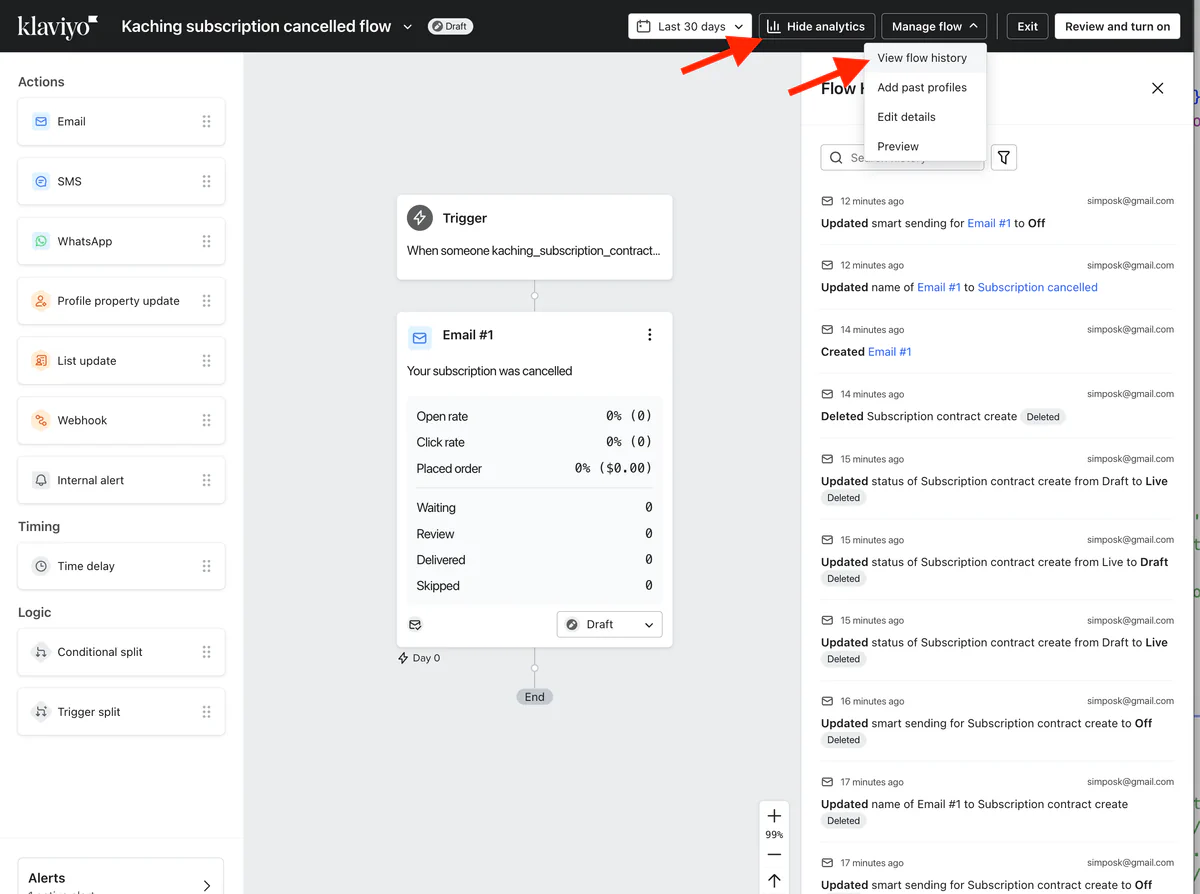Click the 99% zoom level label
The image size is (1200, 894).
coord(774,835)
